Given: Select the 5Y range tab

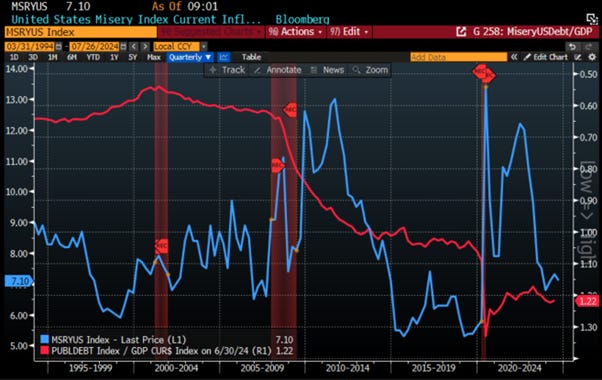Looking at the screenshot, I should (132, 57).
